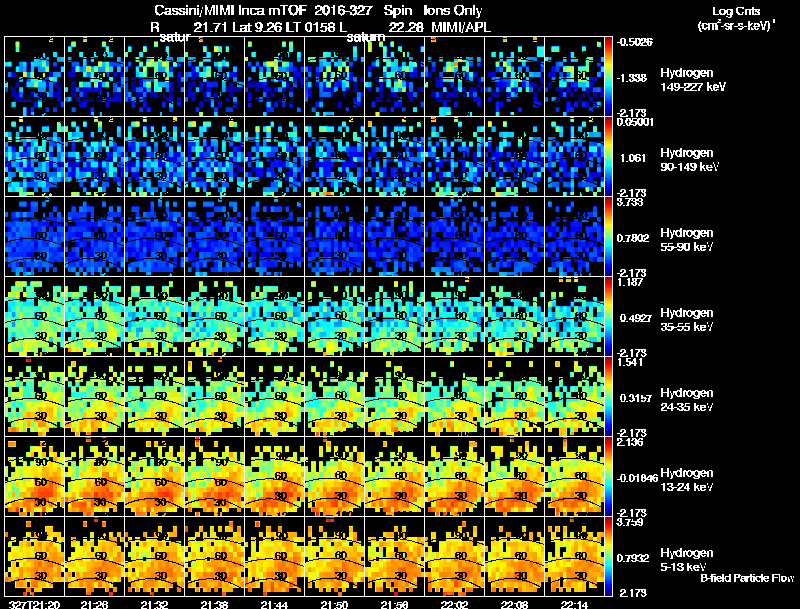Open the 55-90 keV panel in the 22:02 column
The height and width of the screenshot is (609, 800).
(x=455, y=237)
